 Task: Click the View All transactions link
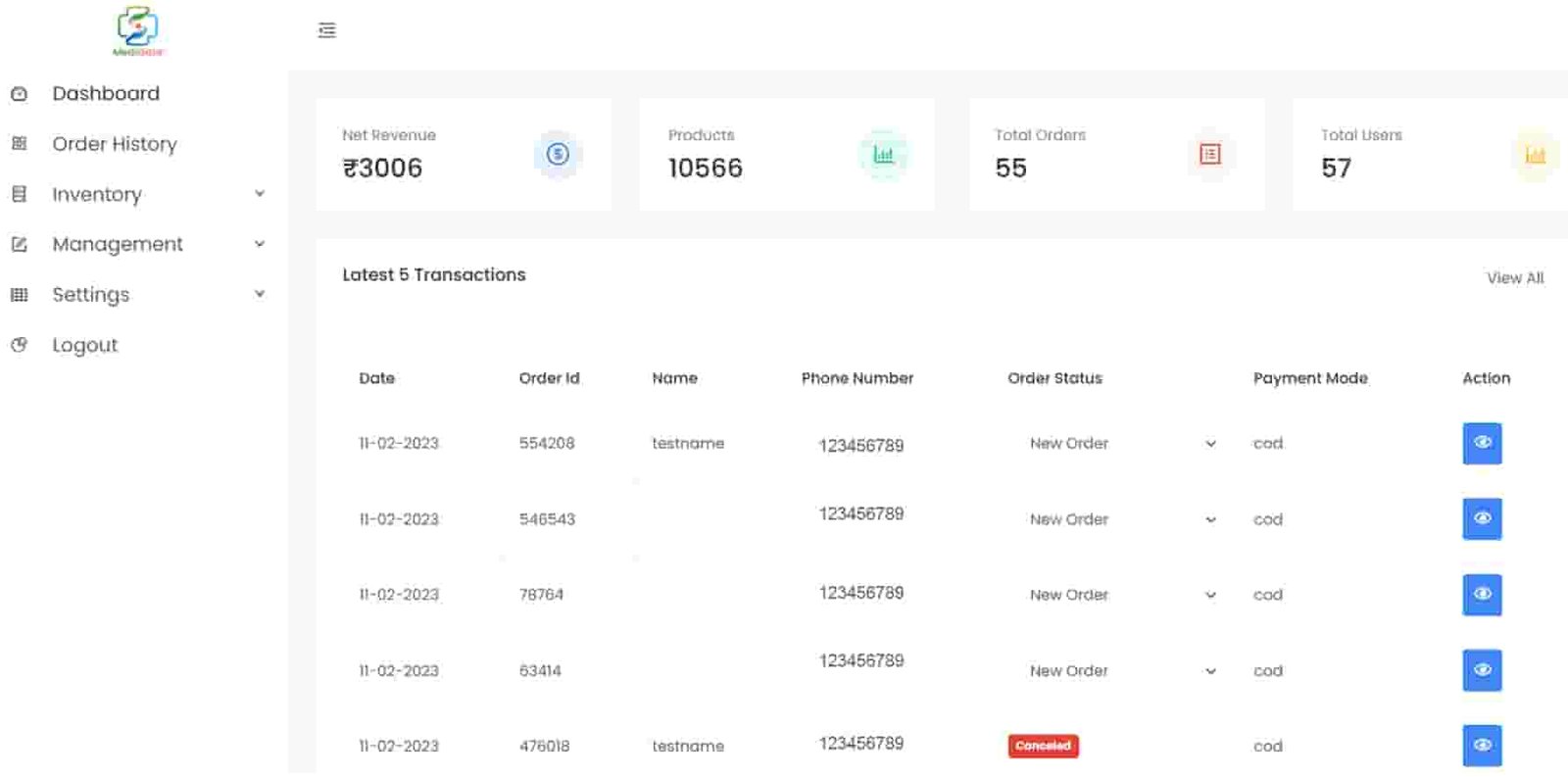[x=1514, y=278]
